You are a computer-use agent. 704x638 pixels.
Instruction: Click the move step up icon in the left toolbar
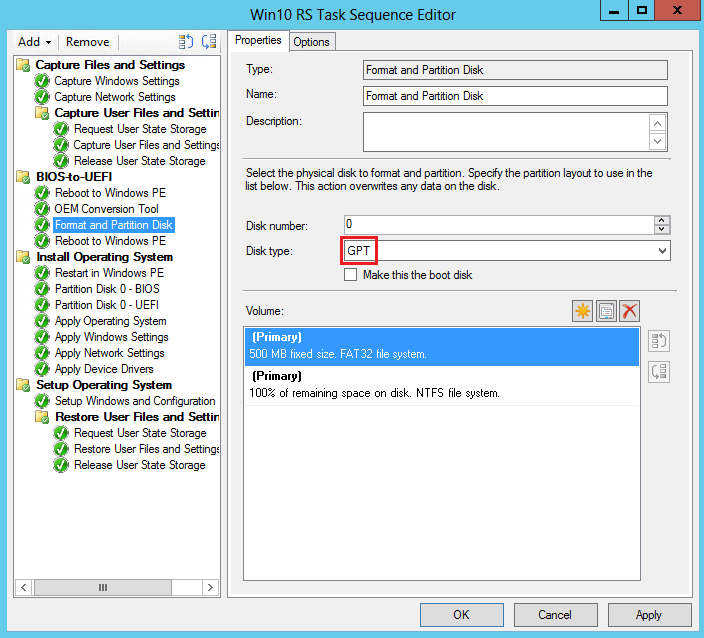(185, 42)
